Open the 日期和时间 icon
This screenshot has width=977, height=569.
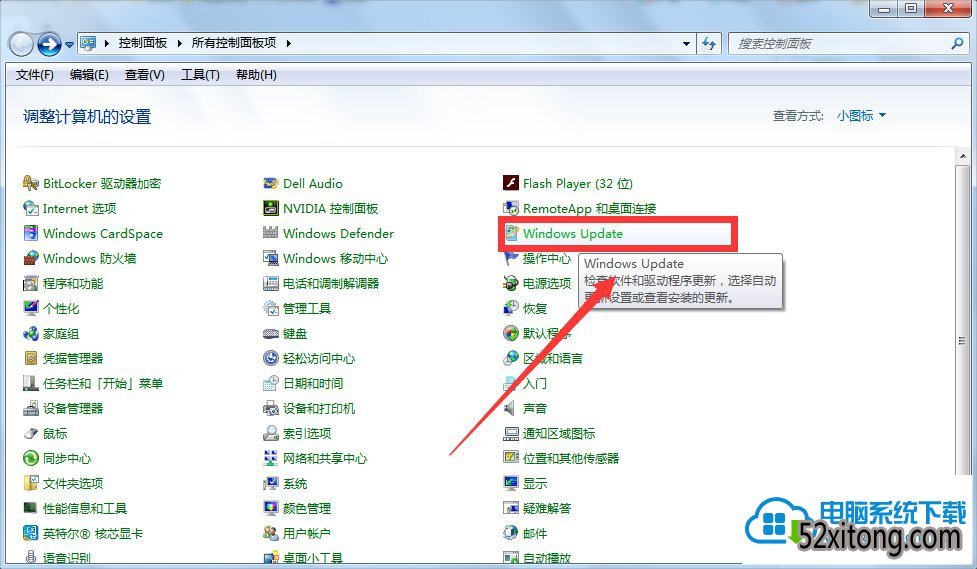tap(270, 383)
